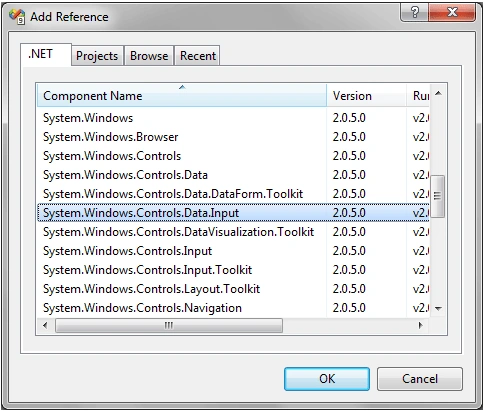Image resolution: width=485 pixels, height=411 pixels.
Task: Click the horizontal scrollbar thumb
Action: (169, 325)
